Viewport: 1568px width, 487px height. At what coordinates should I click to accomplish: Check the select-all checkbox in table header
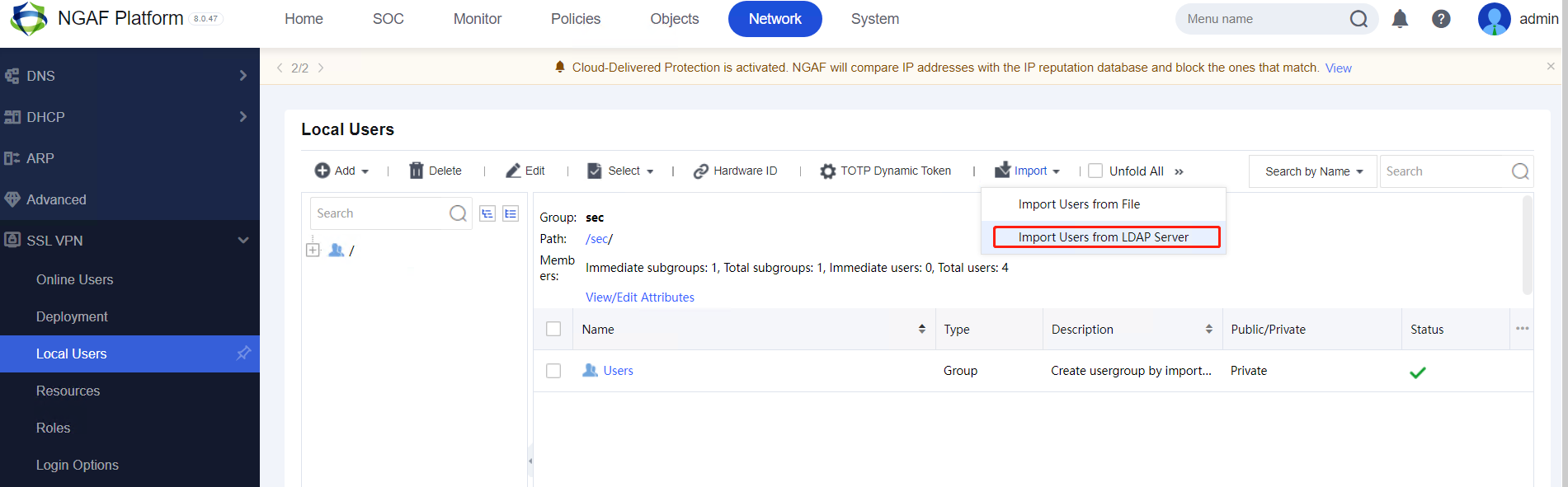pos(553,329)
